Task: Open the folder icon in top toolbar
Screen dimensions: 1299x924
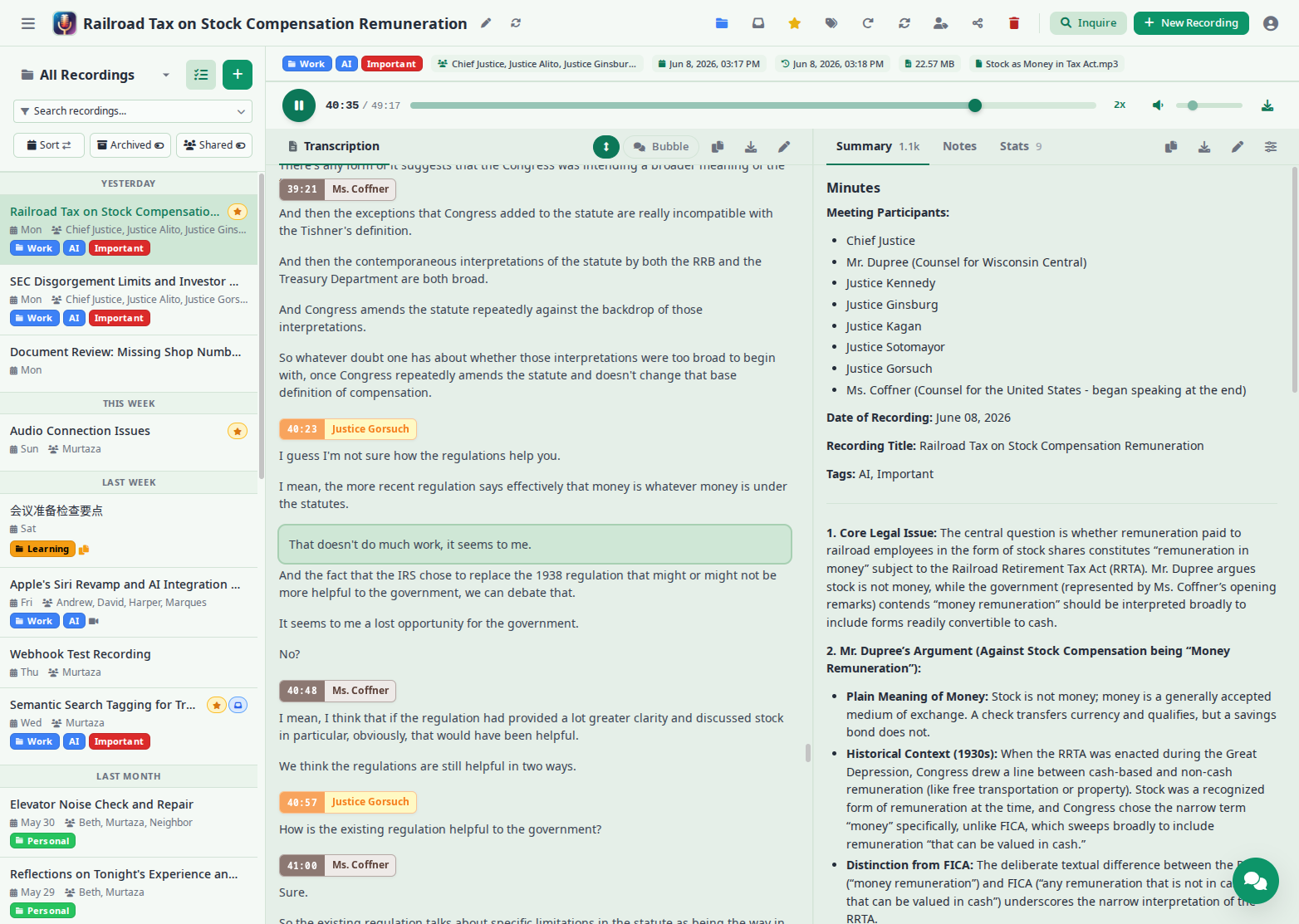Action: tap(722, 23)
